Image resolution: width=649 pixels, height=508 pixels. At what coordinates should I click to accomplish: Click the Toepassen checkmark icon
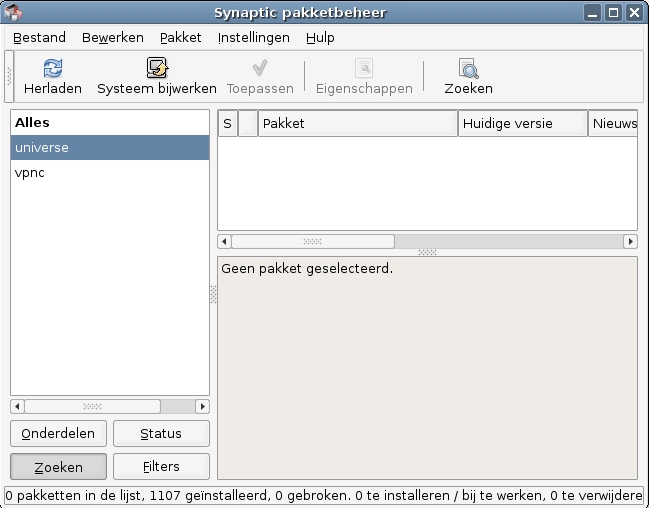[x=260, y=68]
